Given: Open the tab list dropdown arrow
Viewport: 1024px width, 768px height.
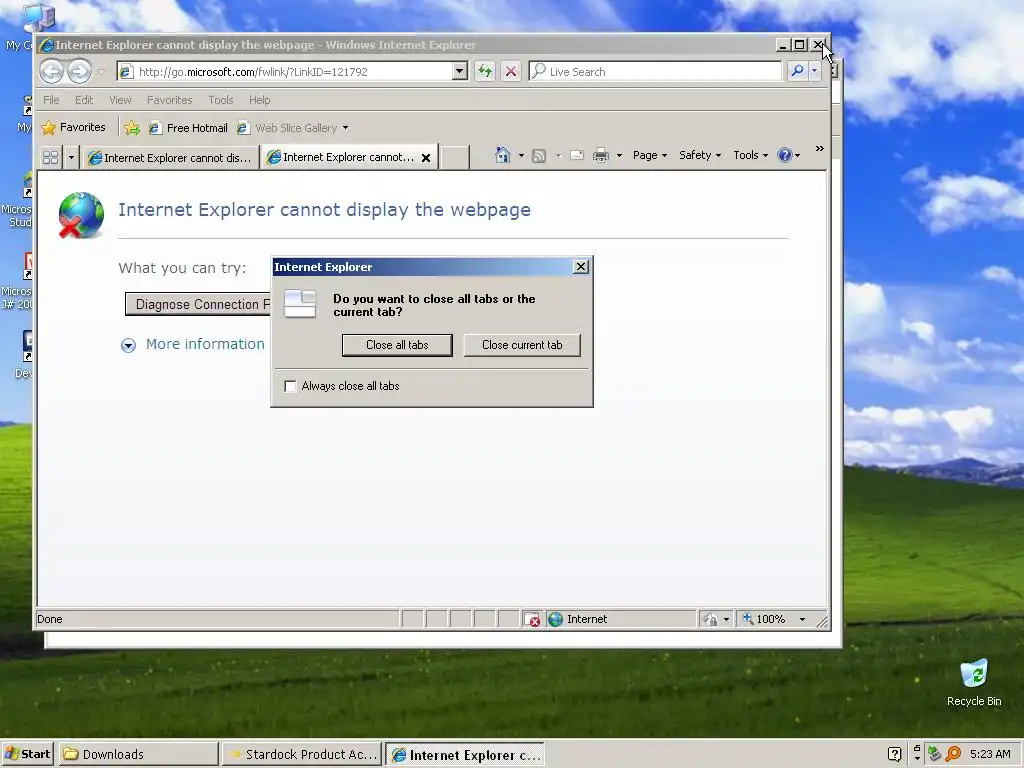Looking at the screenshot, I should point(71,157).
